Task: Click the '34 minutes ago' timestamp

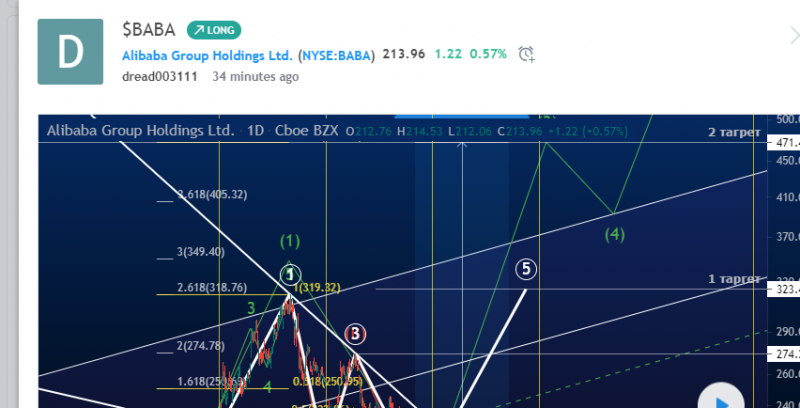Action: [254, 76]
